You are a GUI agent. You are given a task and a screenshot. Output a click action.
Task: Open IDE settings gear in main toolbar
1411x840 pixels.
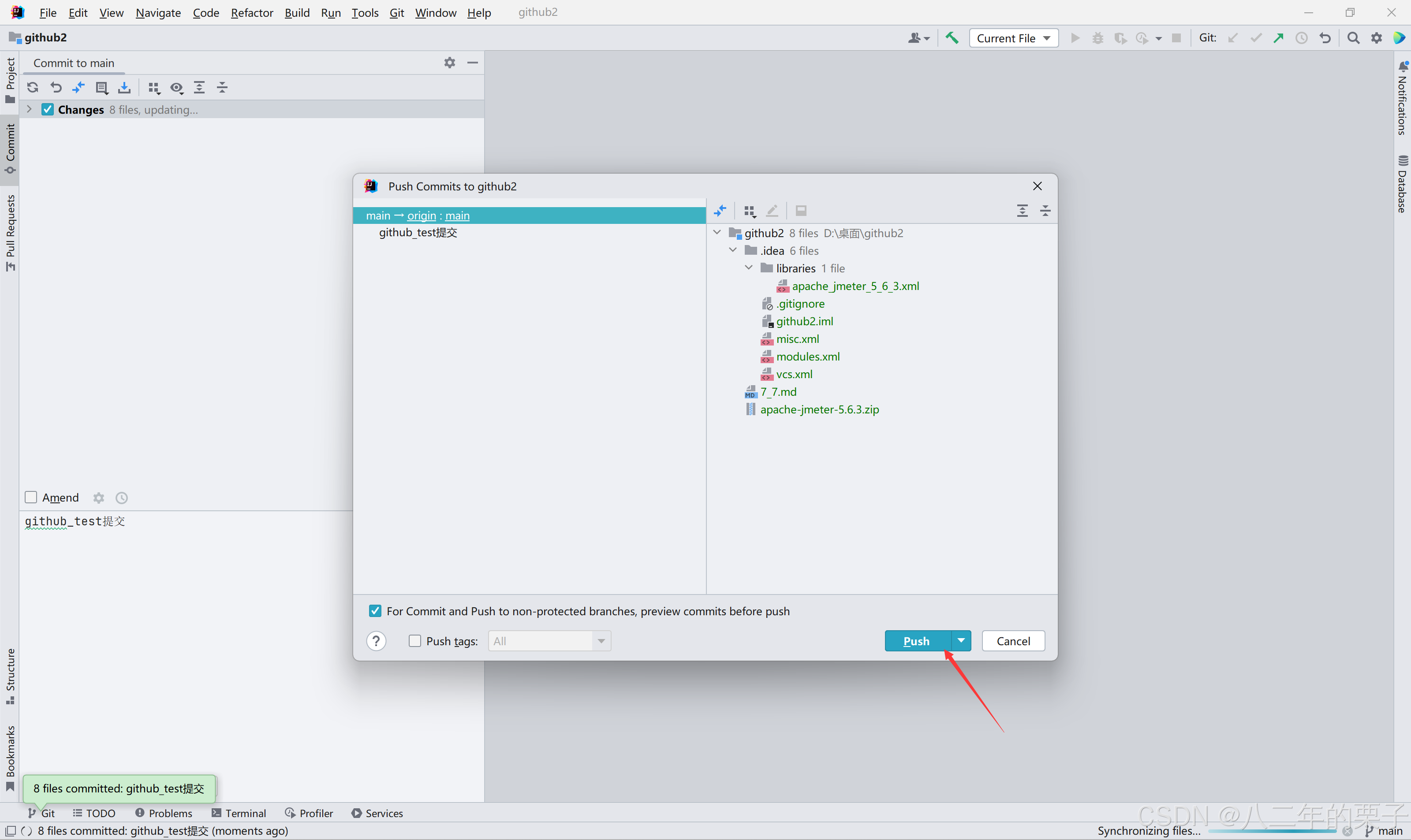click(1377, 38)
